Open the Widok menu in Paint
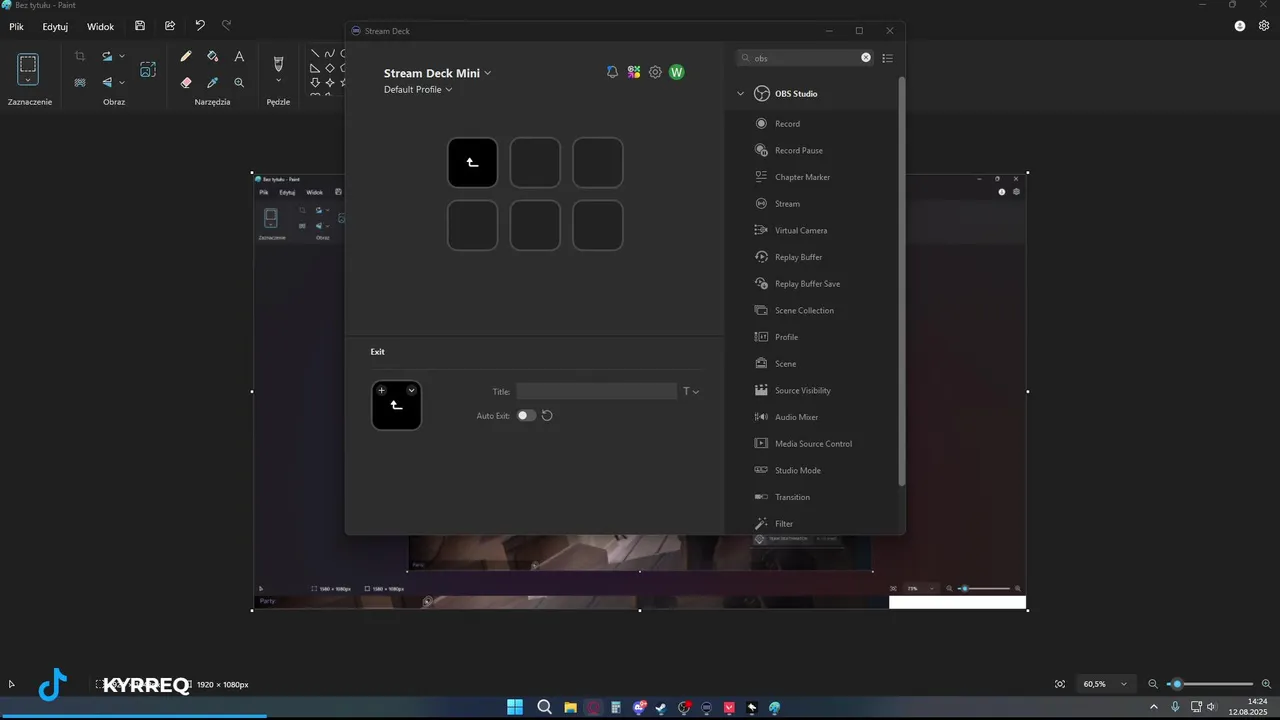This screenshot has width=1280, height=720. point(100,26)
